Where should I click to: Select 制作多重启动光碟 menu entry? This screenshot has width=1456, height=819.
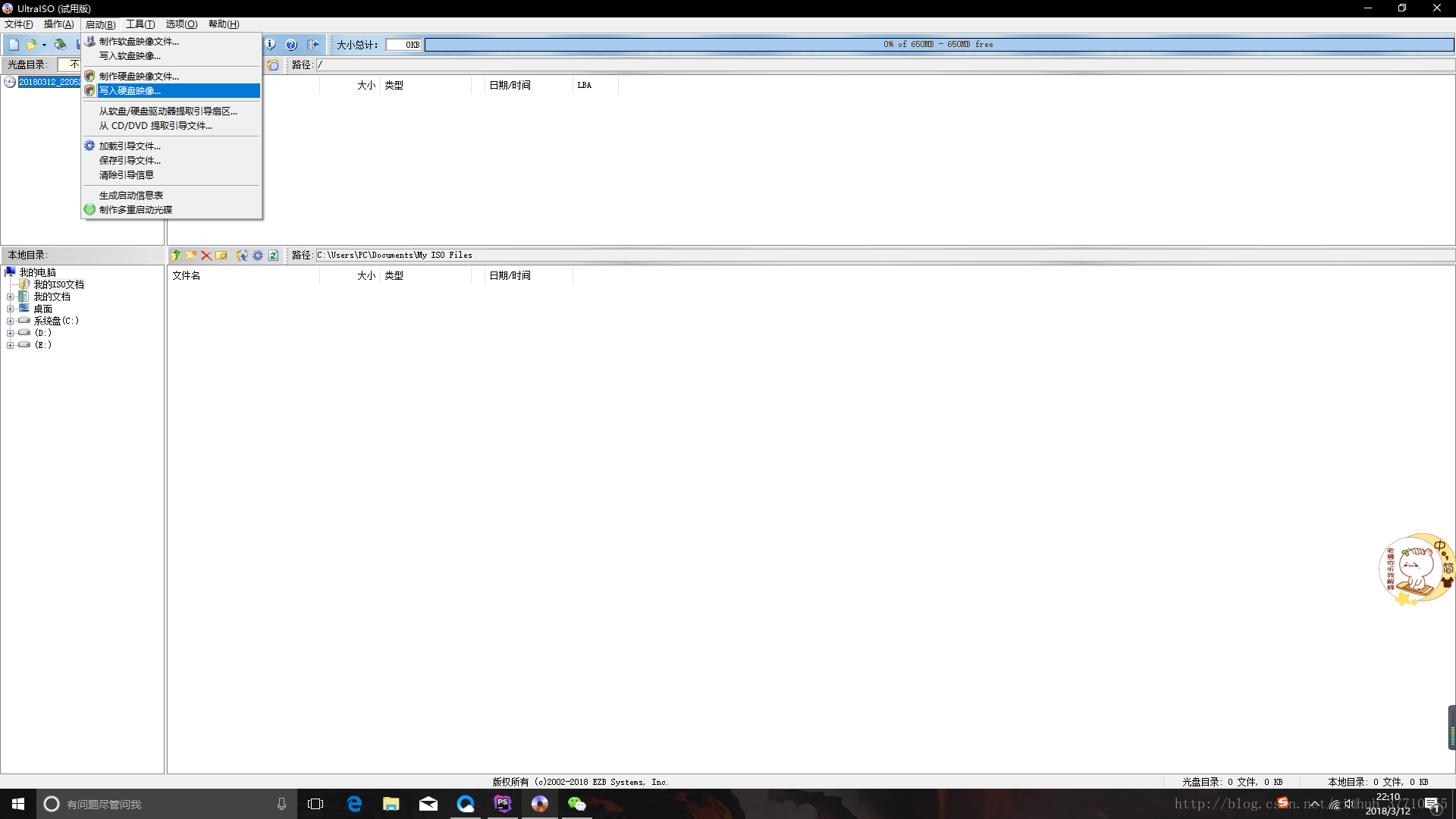pos(171,210)
